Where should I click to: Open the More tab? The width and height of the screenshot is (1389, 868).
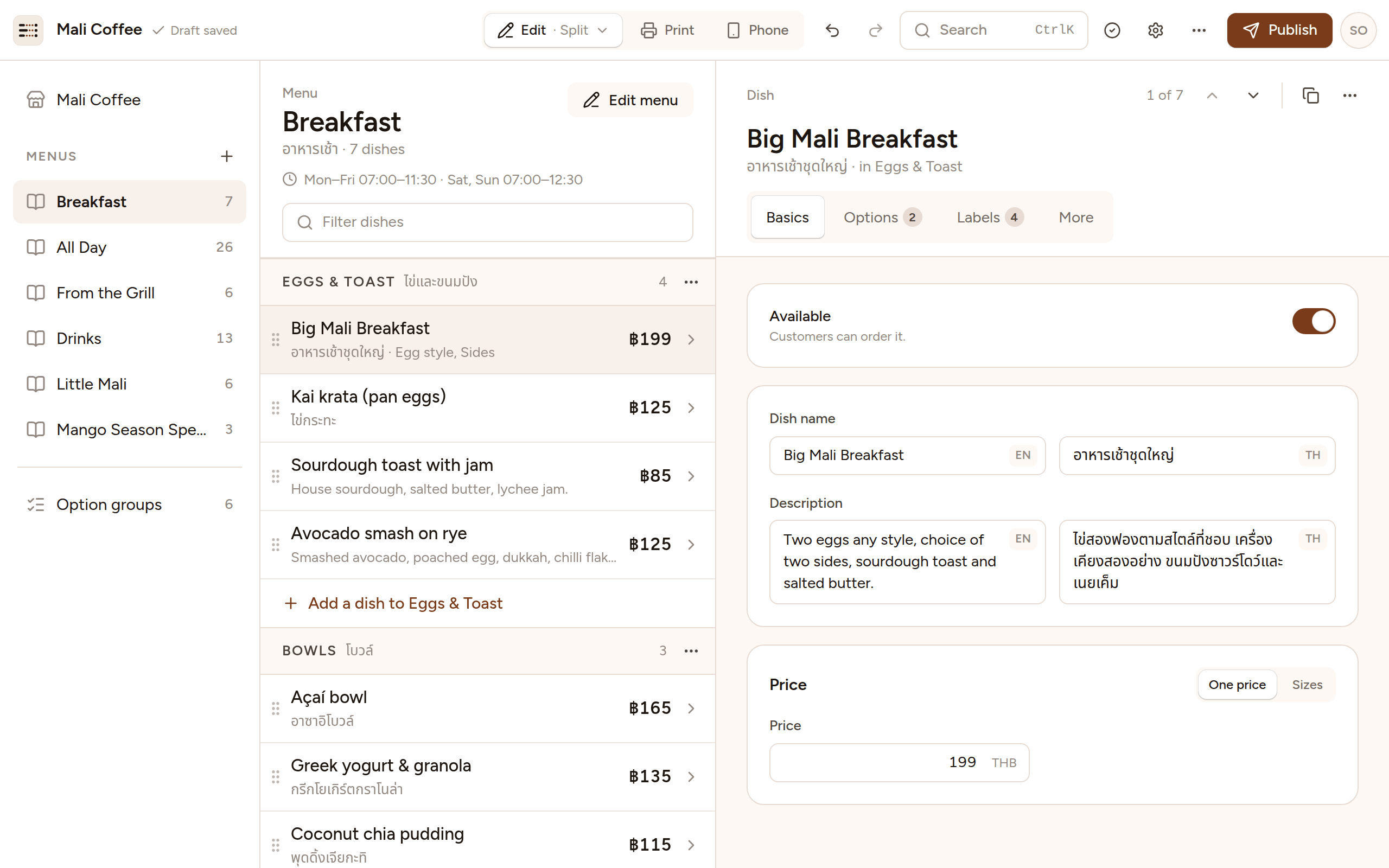(x=1075, y=218)
